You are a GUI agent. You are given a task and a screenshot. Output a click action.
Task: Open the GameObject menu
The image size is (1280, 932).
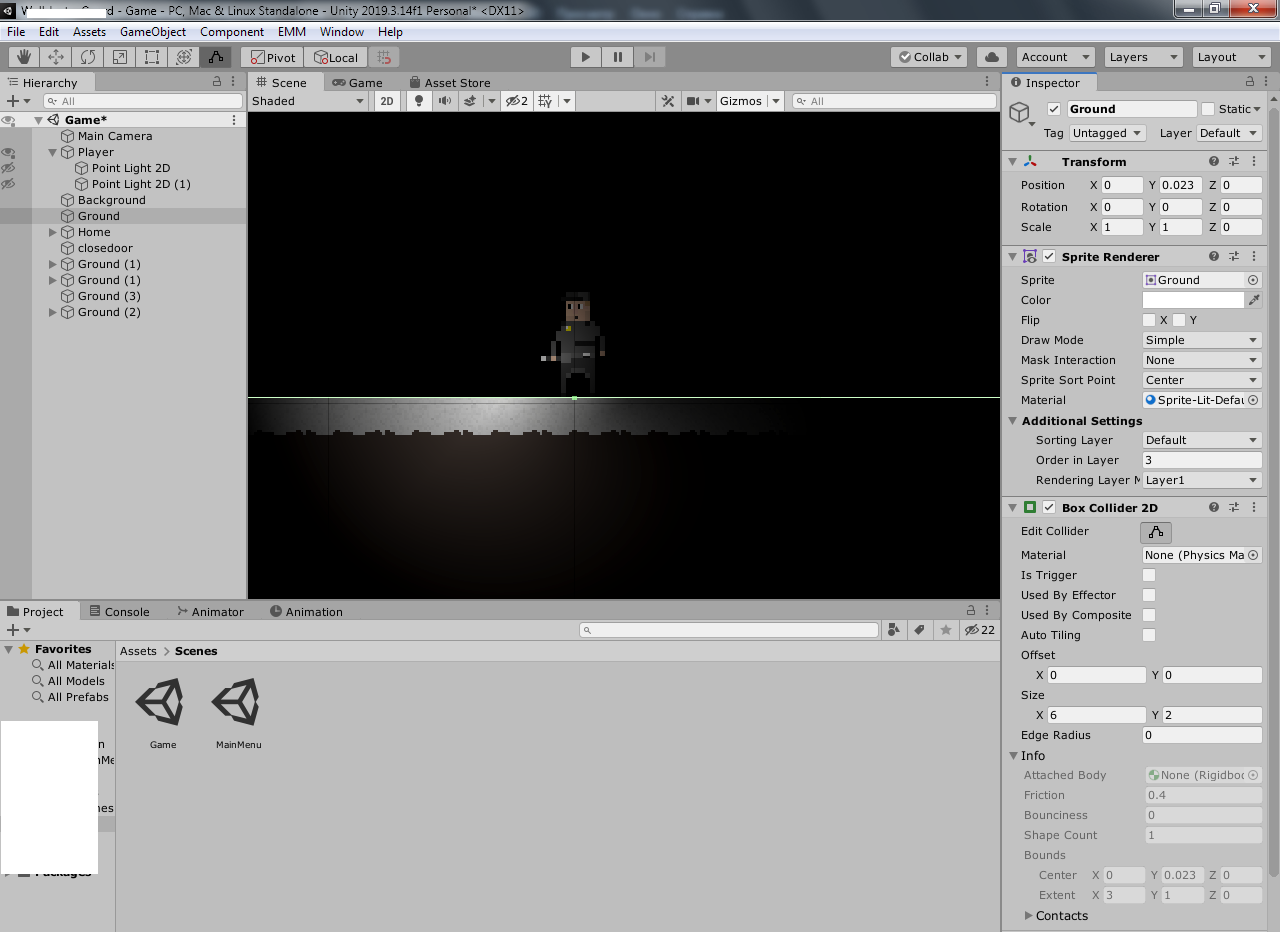click(153, 32)
